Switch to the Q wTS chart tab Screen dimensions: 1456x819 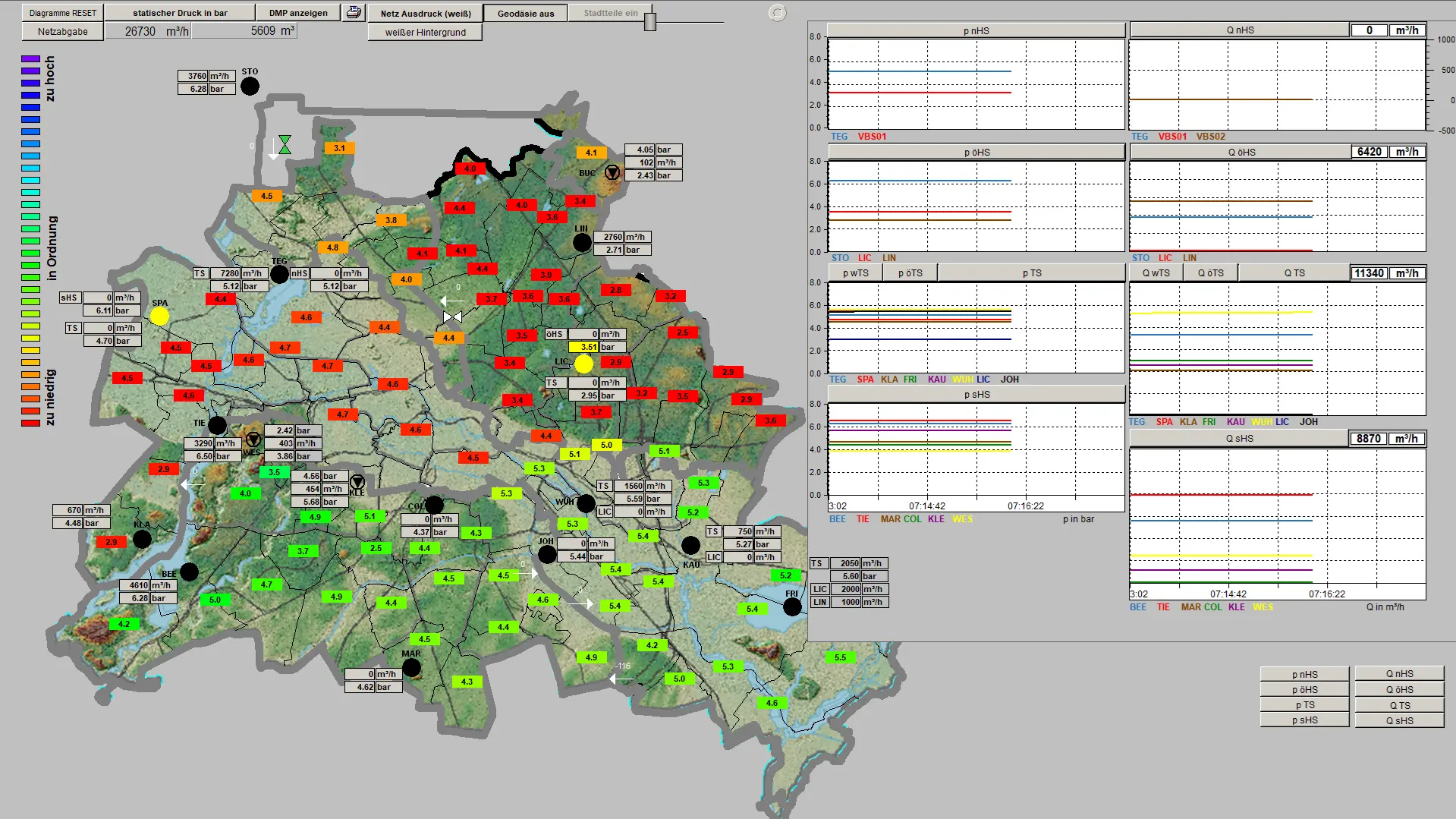click(1156, 273)
